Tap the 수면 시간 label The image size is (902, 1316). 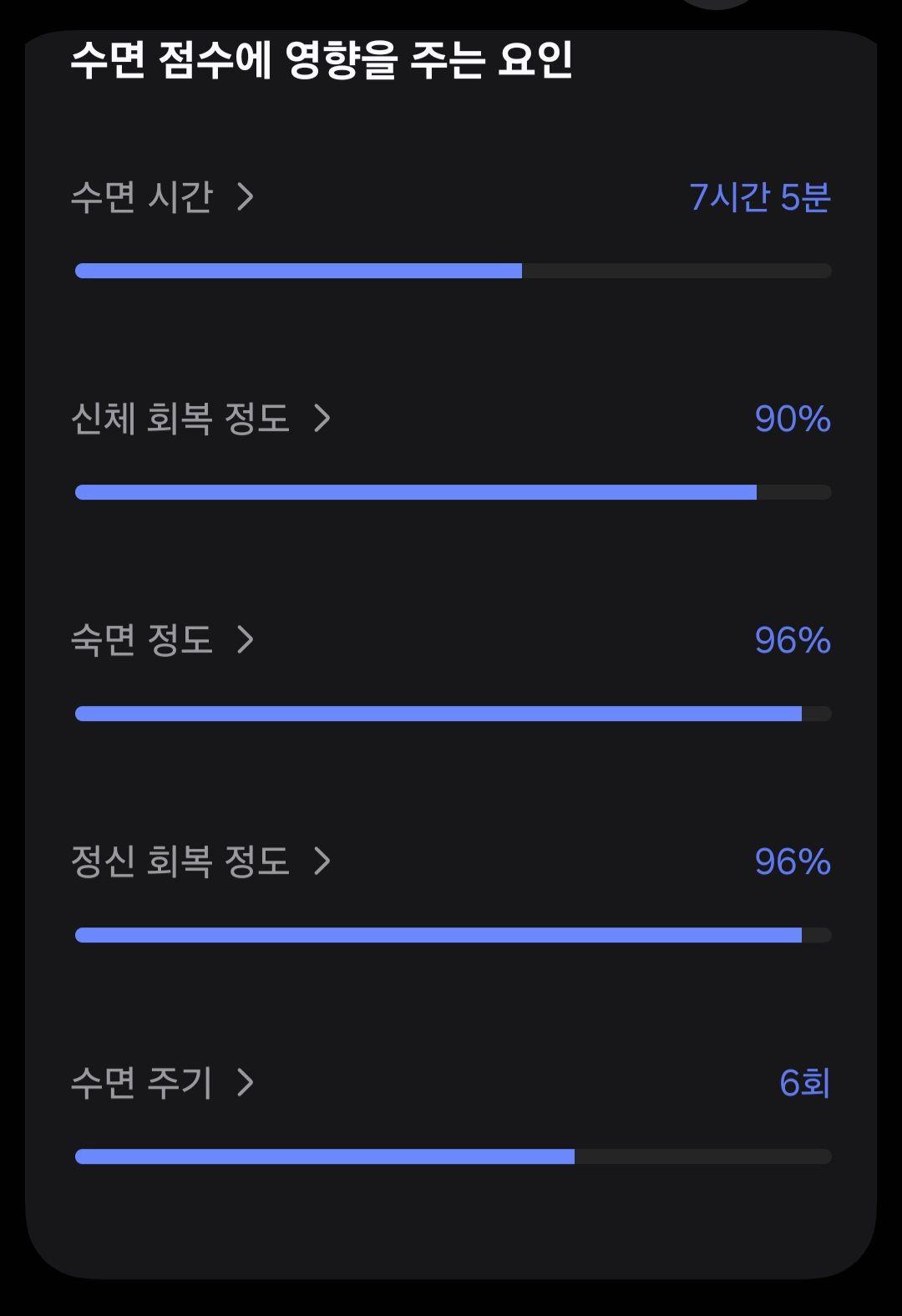[142, 197]
